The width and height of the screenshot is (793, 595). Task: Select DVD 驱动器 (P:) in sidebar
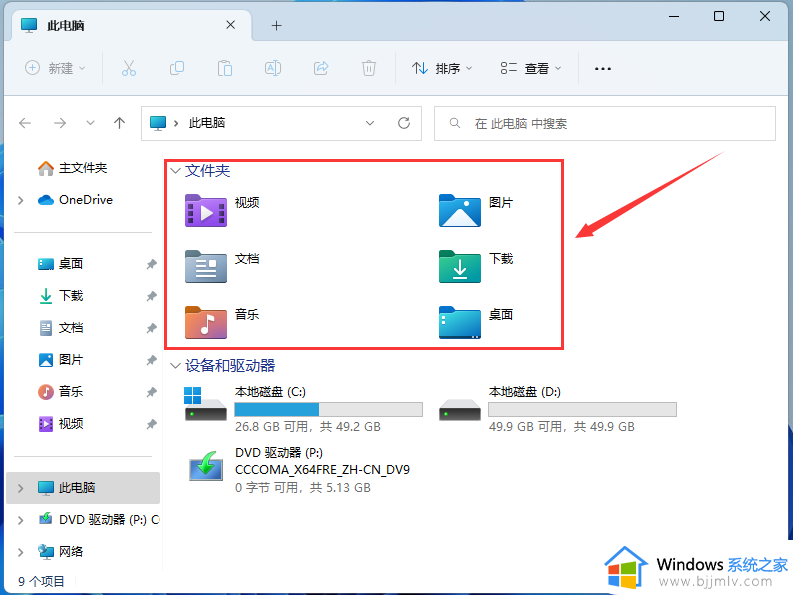tap(99, 520)
